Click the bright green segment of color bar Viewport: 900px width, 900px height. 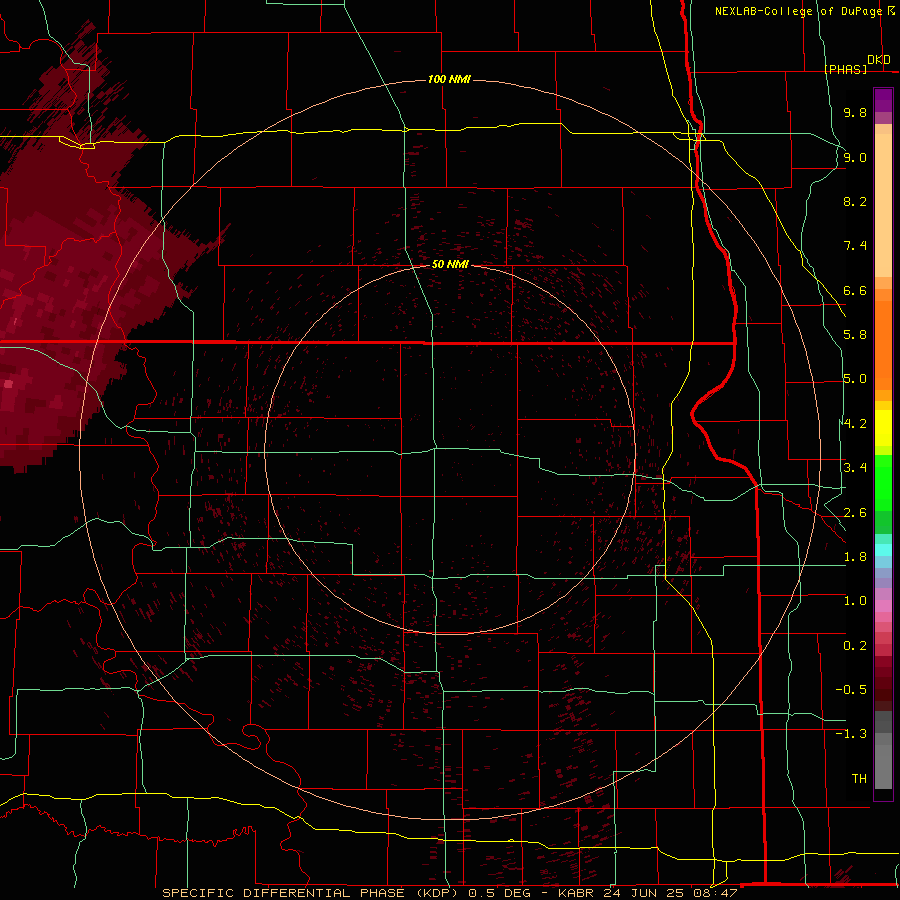(x=883, y=484)
